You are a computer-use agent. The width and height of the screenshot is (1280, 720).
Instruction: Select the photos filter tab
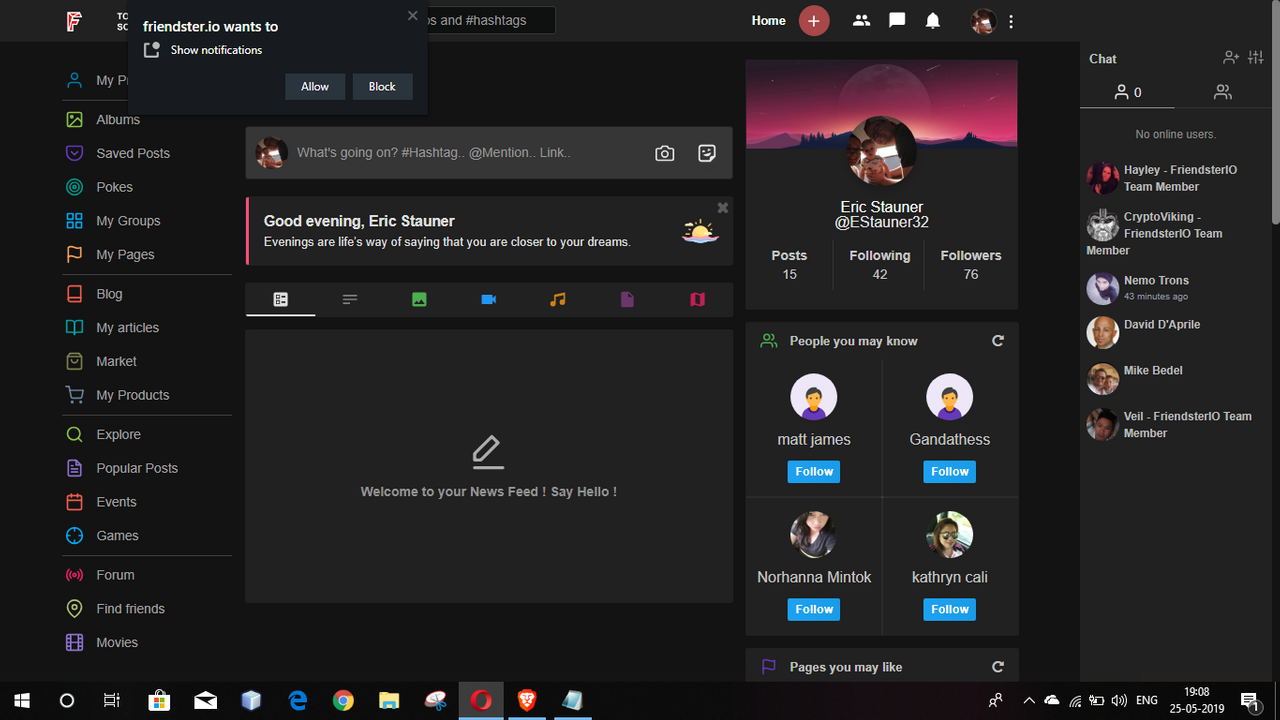(419, 299)
